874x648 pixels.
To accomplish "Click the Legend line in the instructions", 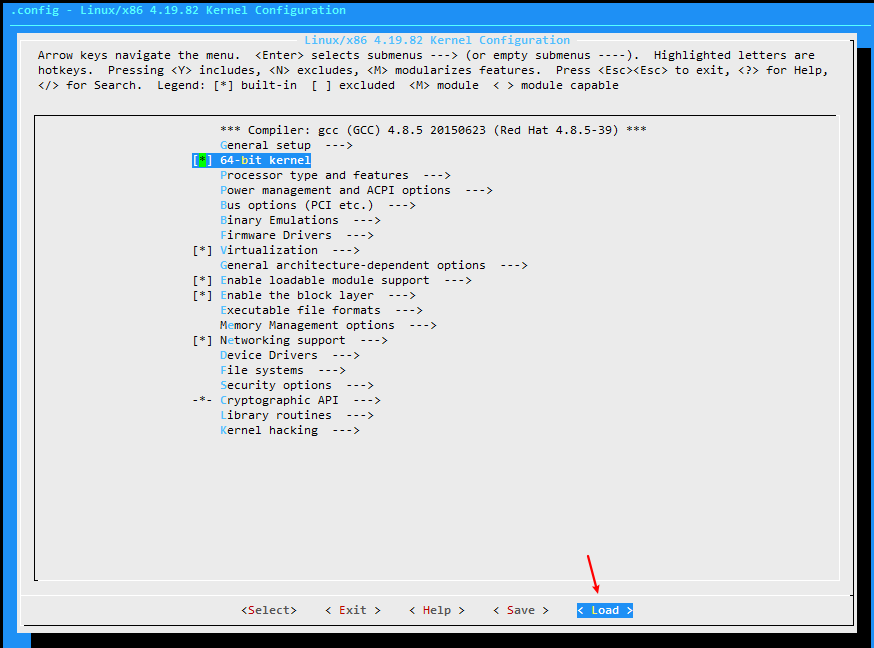I will [388, 85].
